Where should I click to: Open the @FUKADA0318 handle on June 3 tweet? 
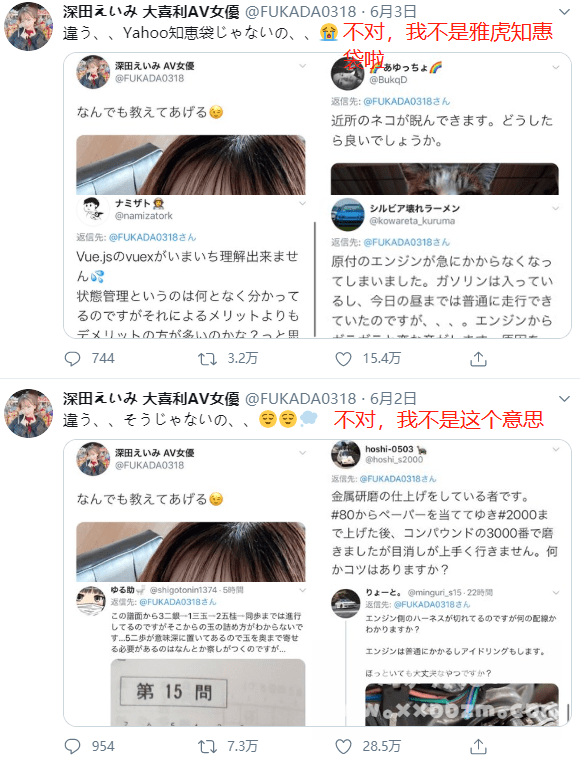point(300,12)
